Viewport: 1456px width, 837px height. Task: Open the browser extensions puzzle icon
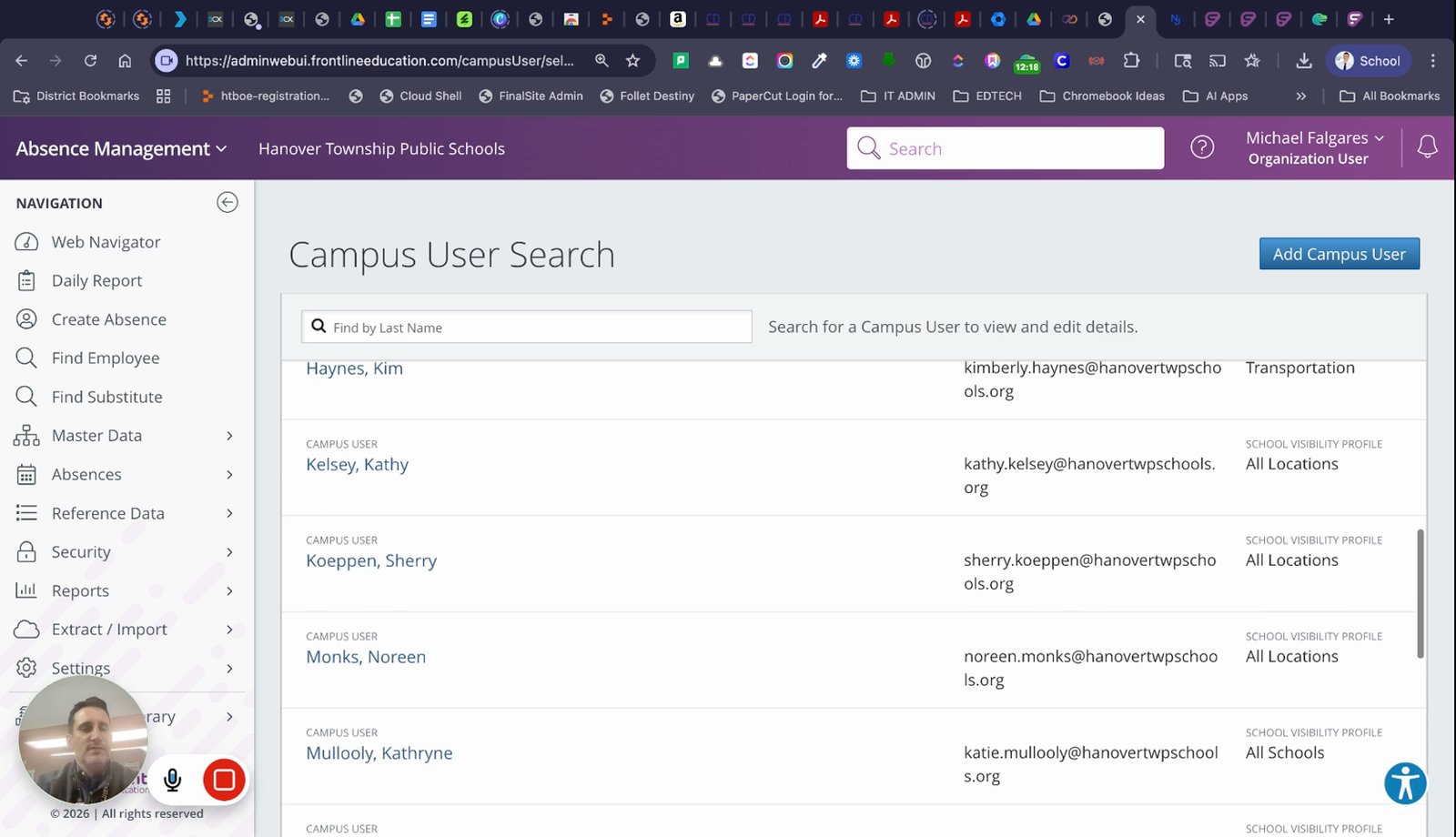click(x=1131, y=61)
